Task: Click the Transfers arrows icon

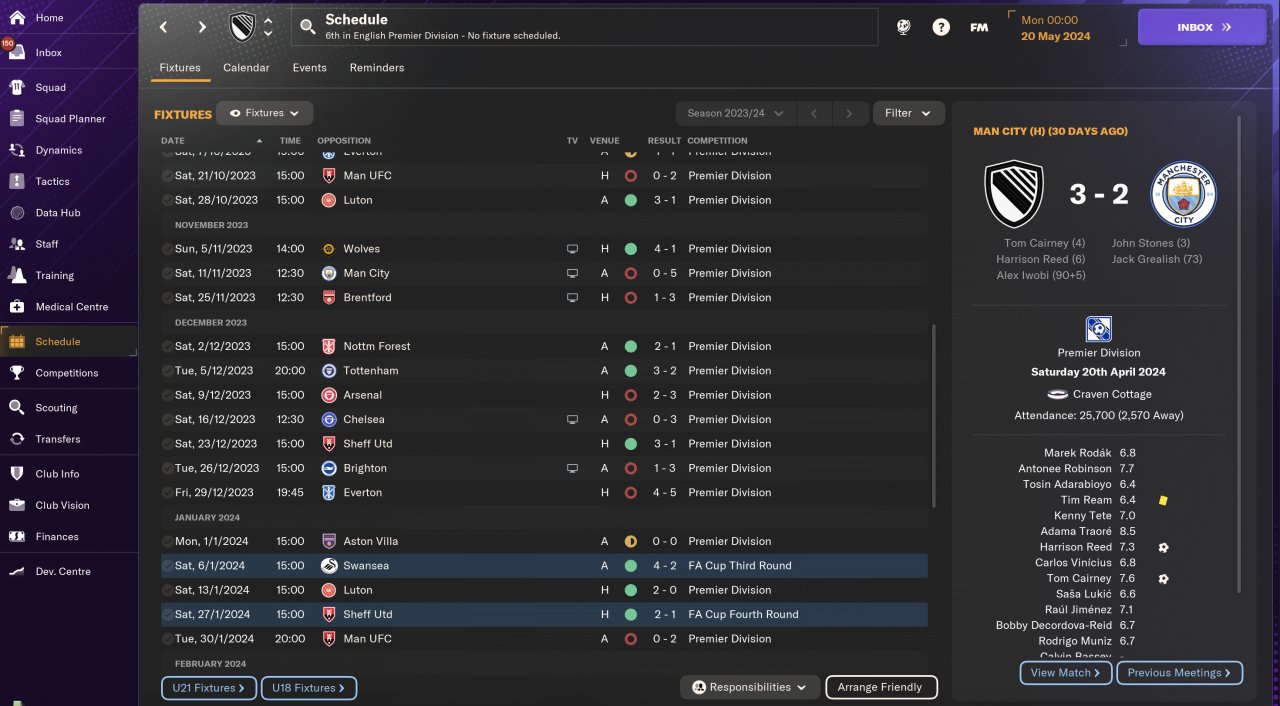Action: click(x=17, y=439)
